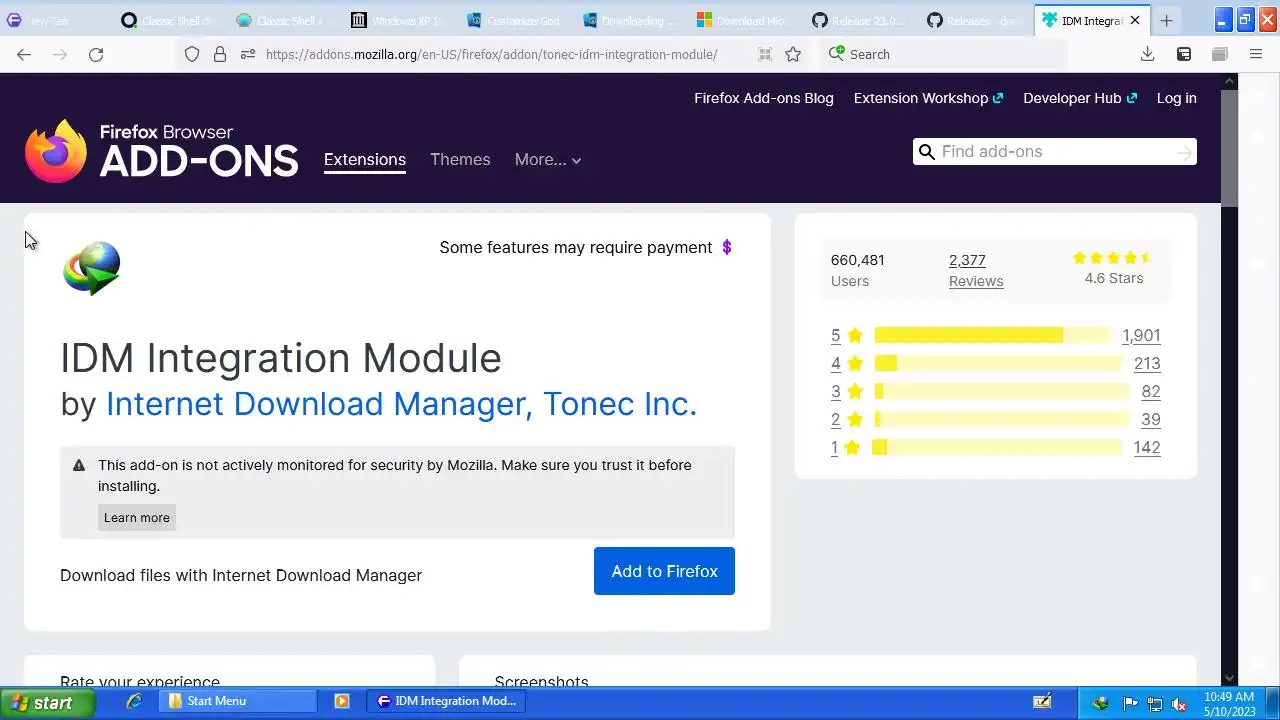
Task: Focus the browser Search box
Action: (945, 55)
